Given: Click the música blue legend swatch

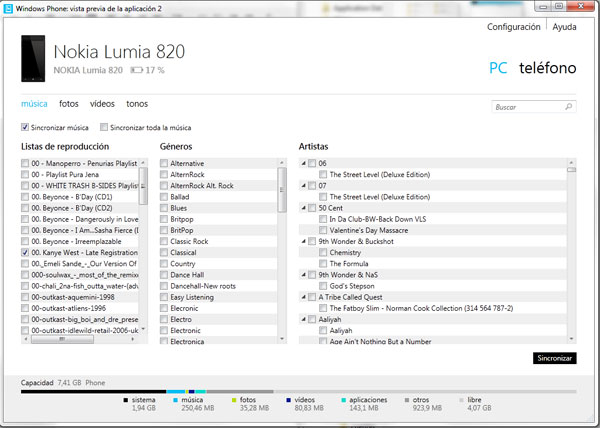Looking at the screenshot, I should [x=176, y=400].
